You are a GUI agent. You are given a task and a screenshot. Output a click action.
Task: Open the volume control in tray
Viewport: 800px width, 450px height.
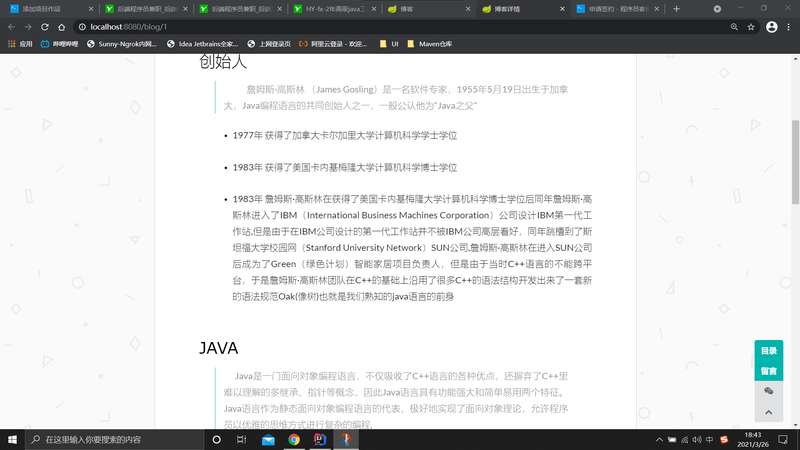pyautogui.click(x=697, y=439)
